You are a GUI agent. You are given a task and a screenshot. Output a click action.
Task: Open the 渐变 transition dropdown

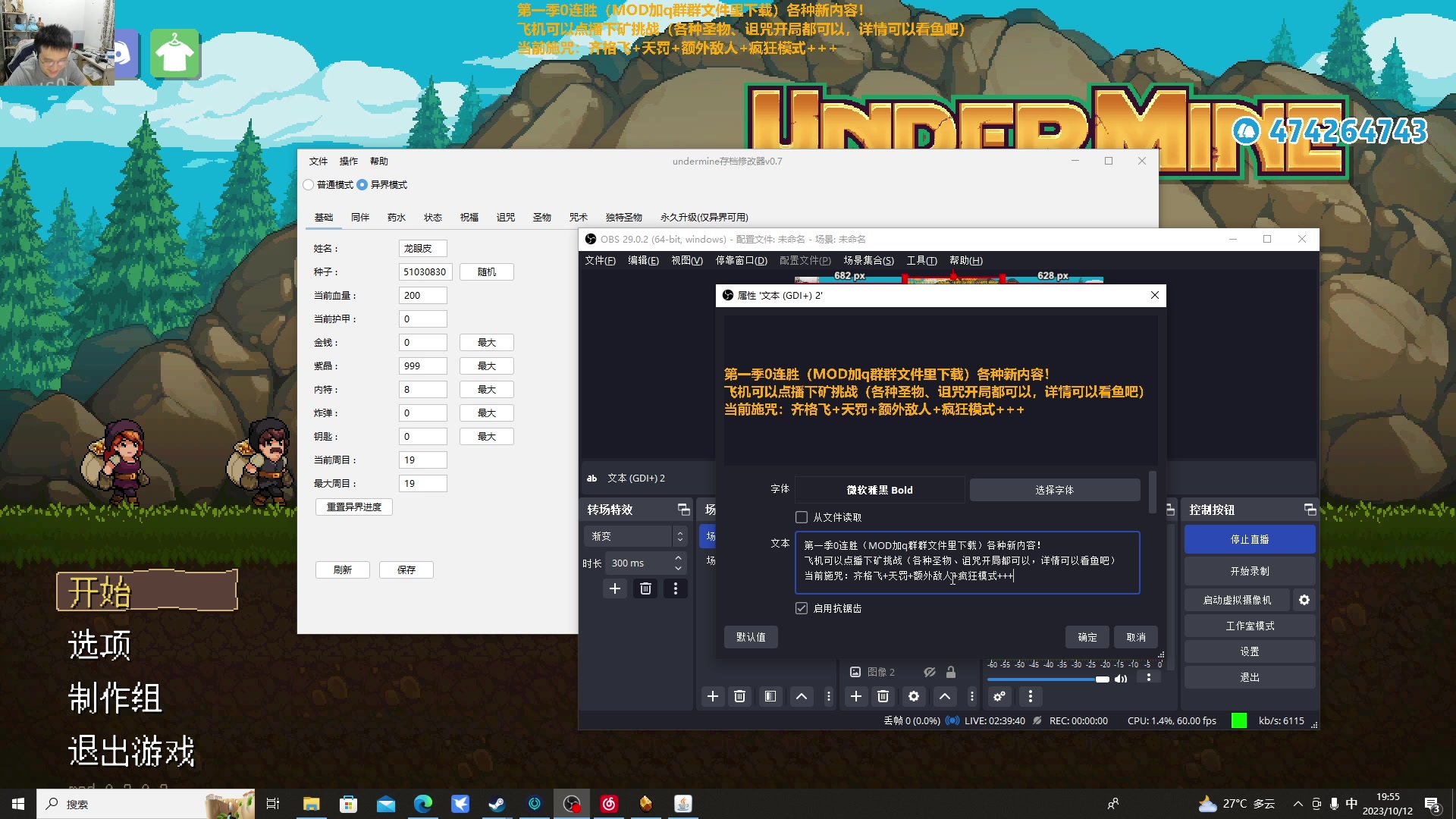click(x=635, y=536)
